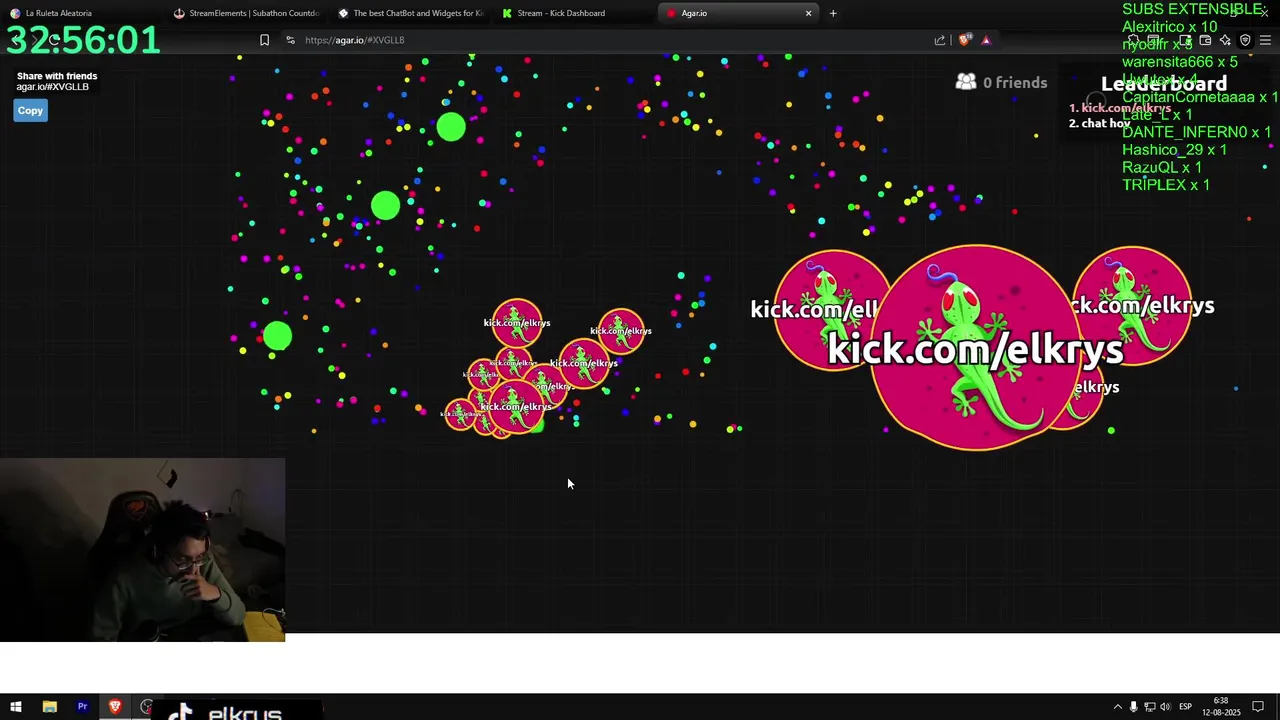
Task: Open the clock showing 6:38
Action: coord(1220,707)
